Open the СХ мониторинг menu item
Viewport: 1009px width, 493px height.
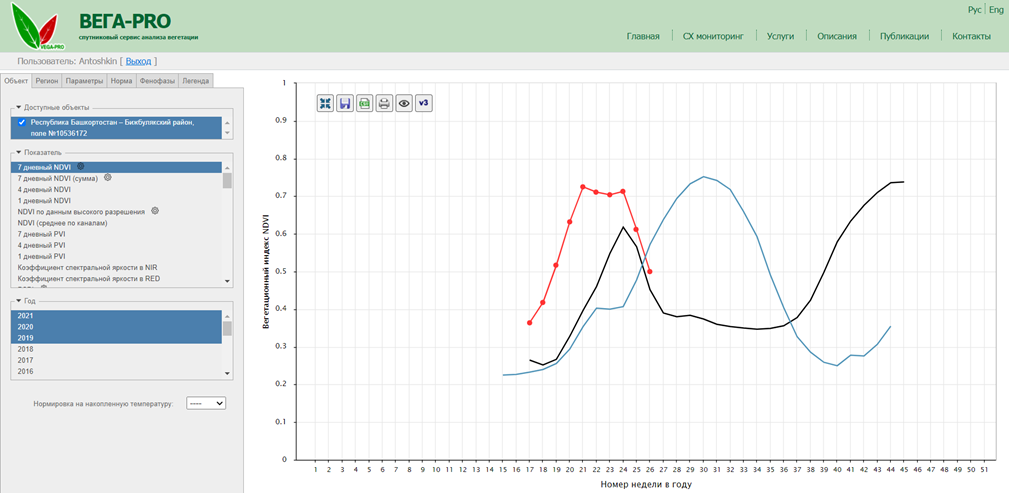(713, 36)
